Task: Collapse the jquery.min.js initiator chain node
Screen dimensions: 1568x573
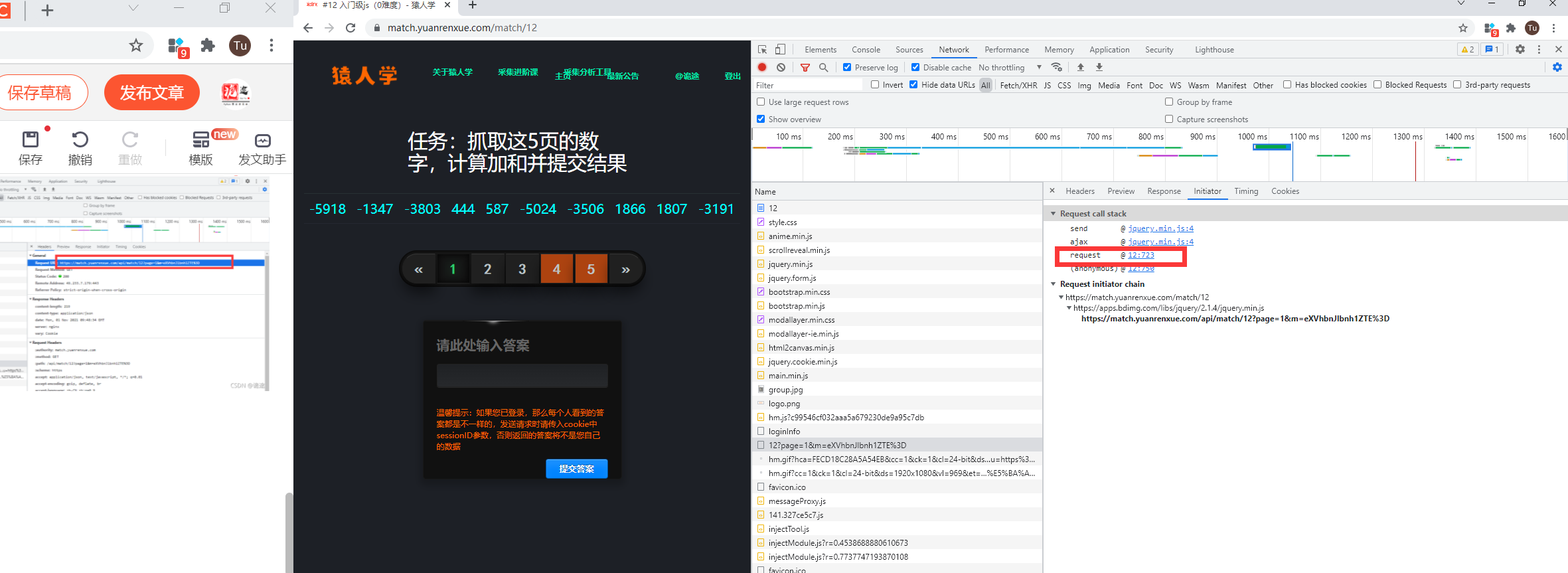Action: click(x=1069, y=308)
